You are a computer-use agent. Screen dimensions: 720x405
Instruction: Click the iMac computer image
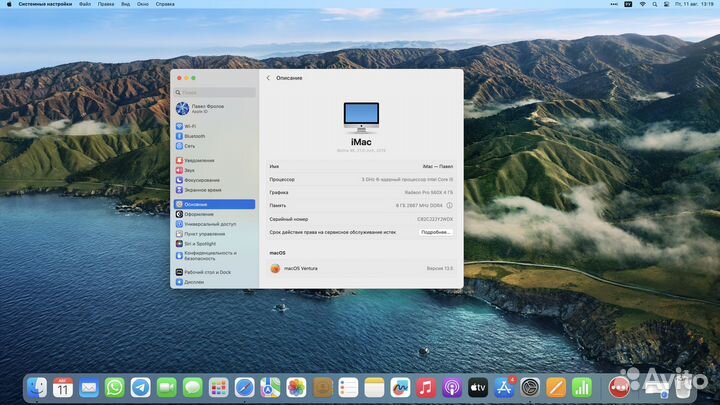click(361, 118)
